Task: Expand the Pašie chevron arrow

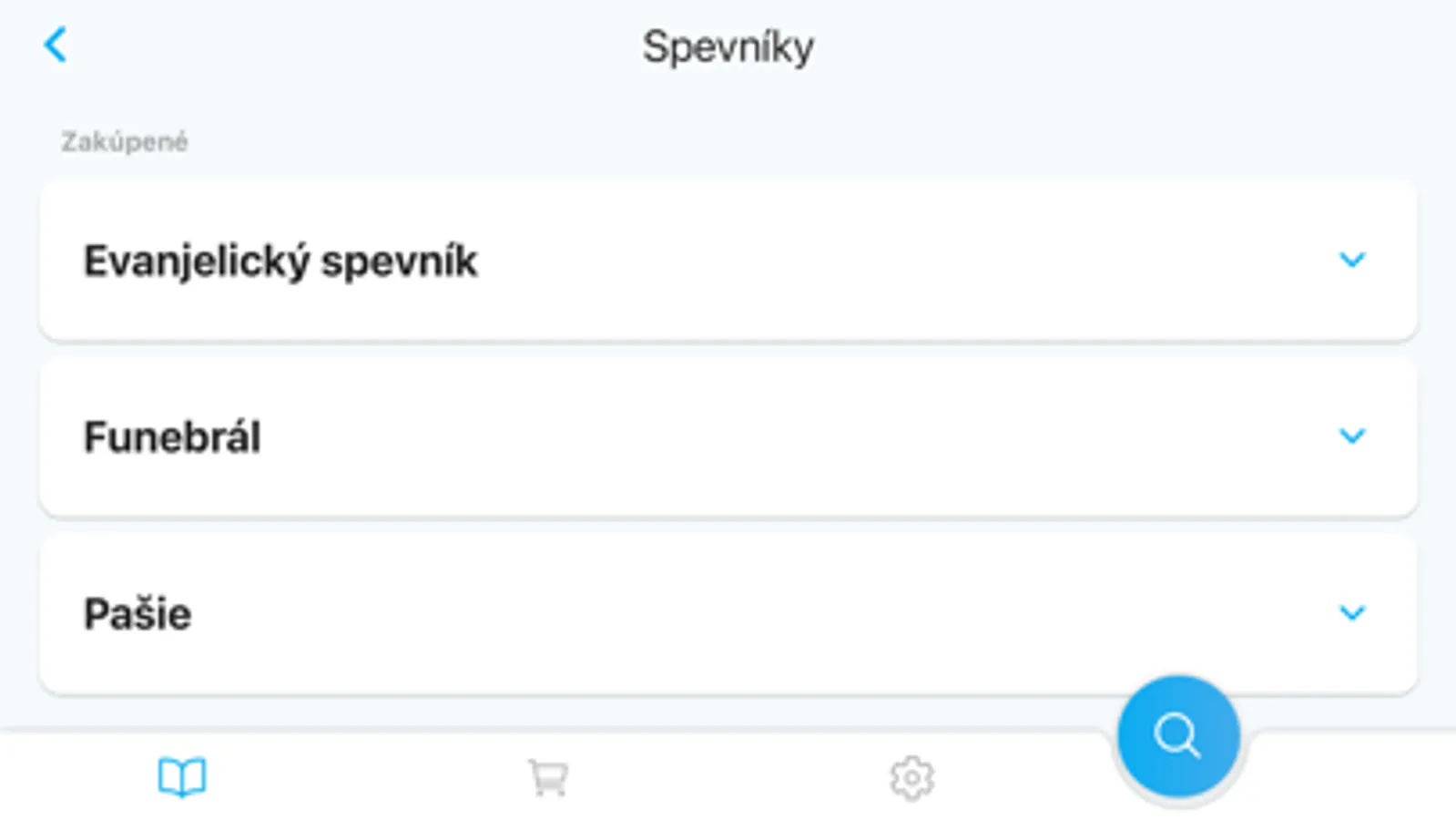Action: pos(1352,612)
